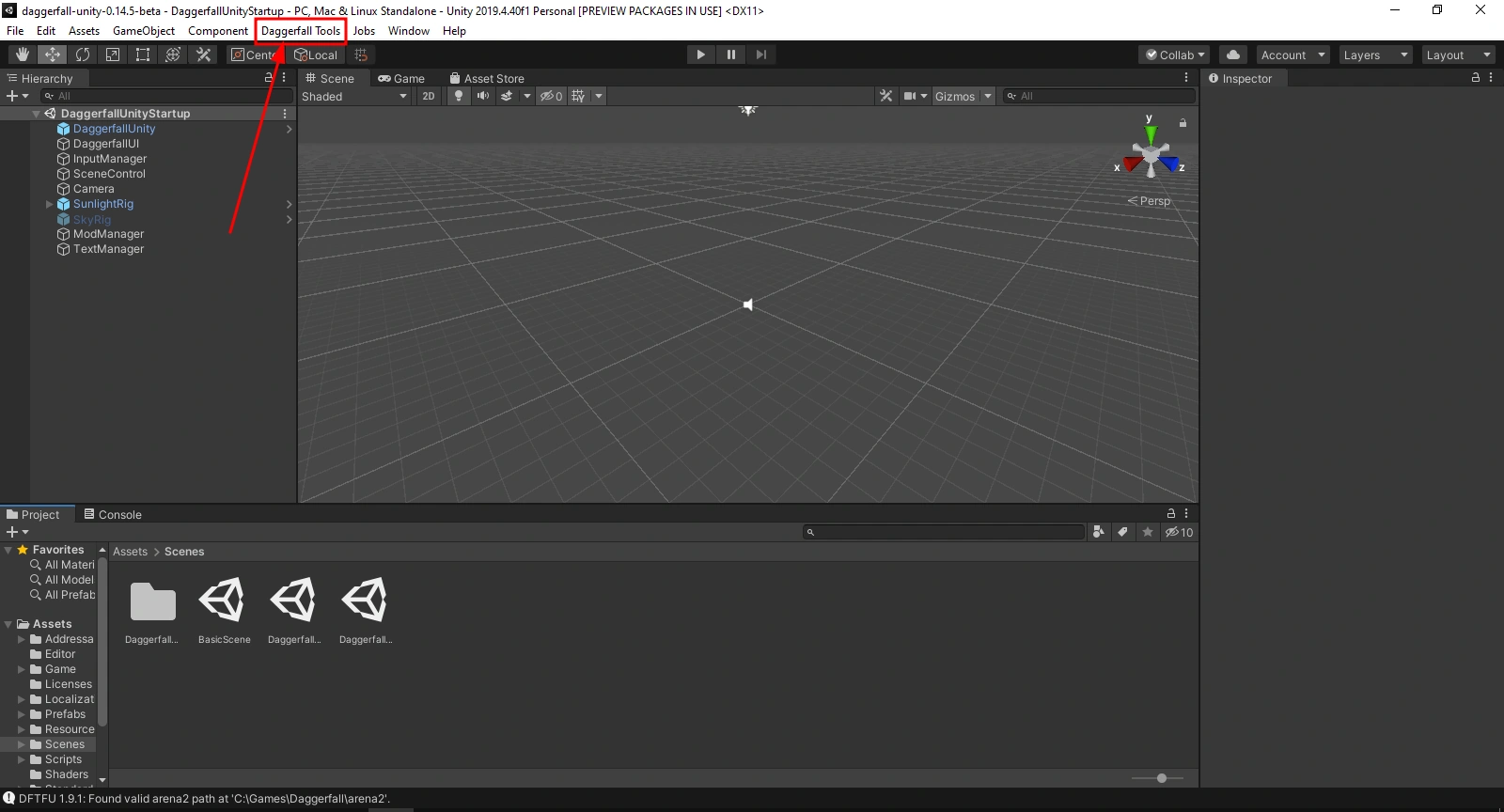
Task: Click the Pause button
Action: [x=731, y=55]
